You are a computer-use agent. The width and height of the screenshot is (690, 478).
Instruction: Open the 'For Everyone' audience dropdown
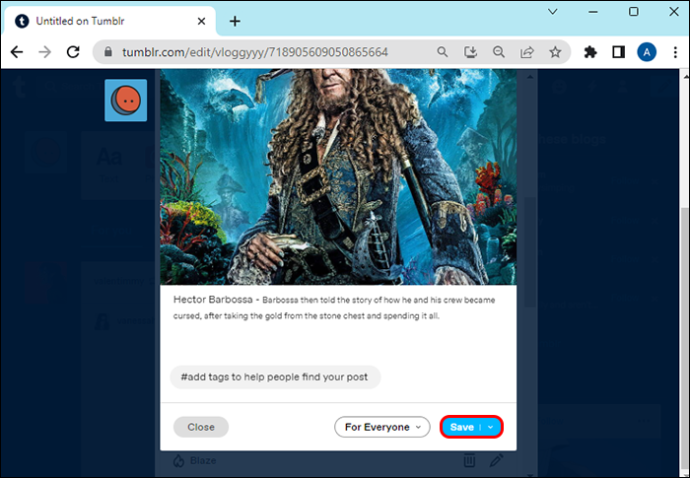click(x=382, y=427)
